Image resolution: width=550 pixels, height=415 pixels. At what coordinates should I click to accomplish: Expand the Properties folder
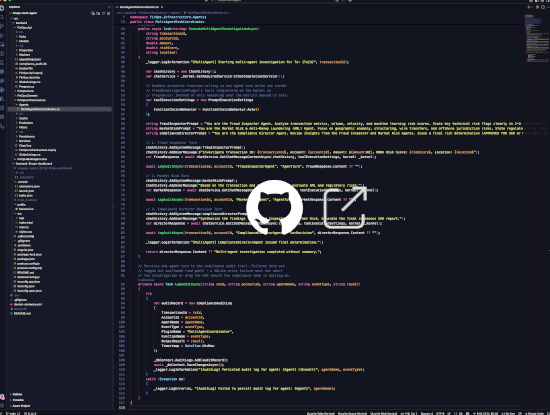(x=26, y=50)
